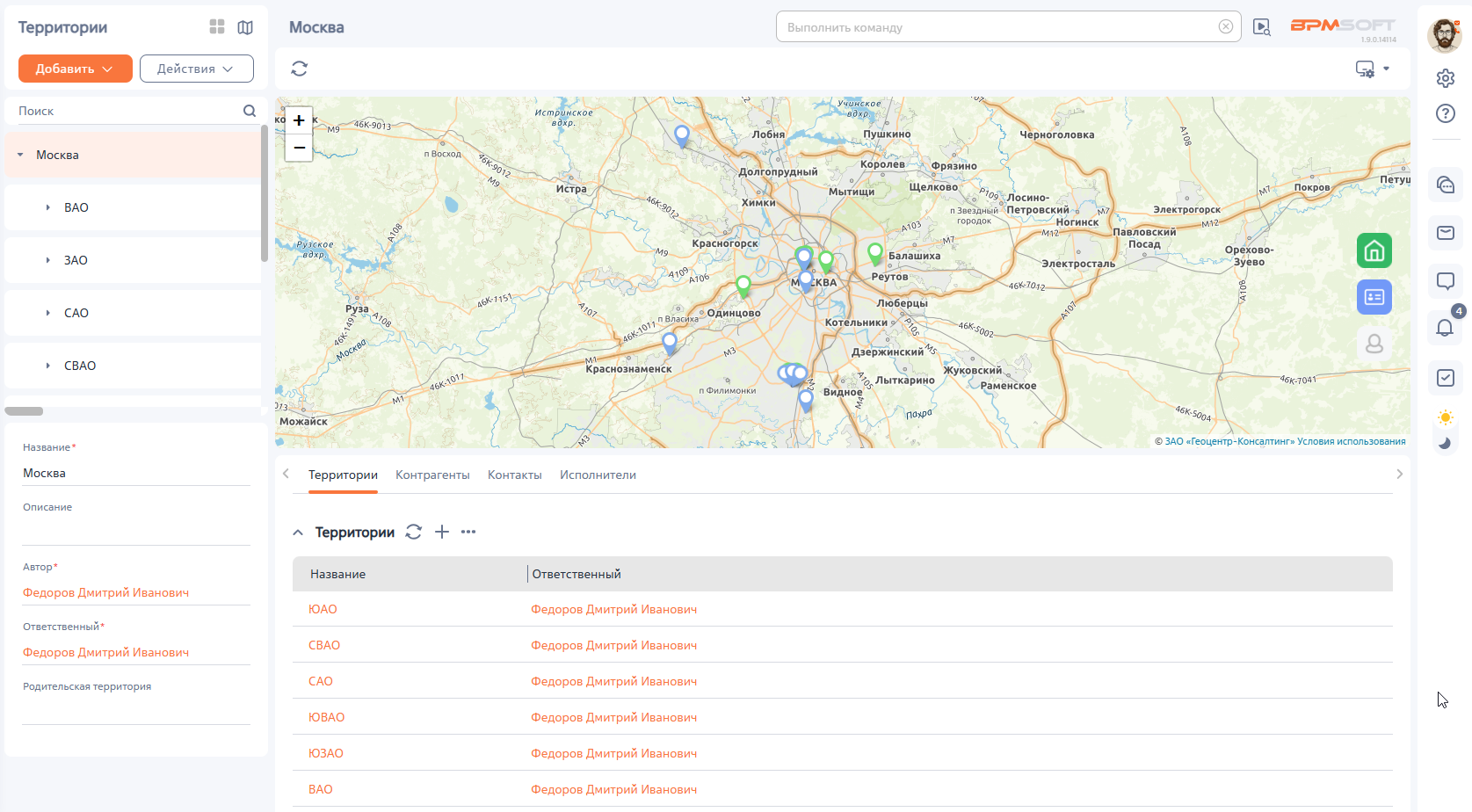1472x812 pixels.
Task: Click the search magnifier in Поиск field
Action: coord(250,111)
